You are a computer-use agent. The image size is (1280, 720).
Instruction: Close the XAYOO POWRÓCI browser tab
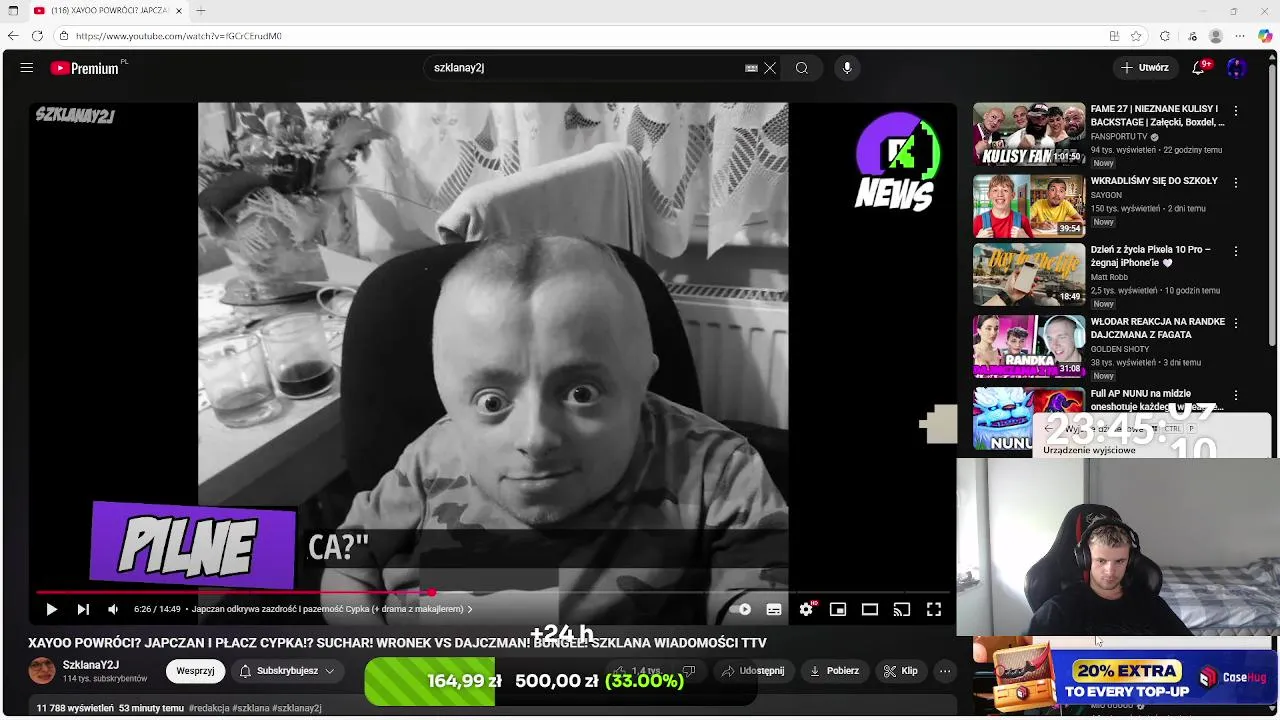point(179,11)
